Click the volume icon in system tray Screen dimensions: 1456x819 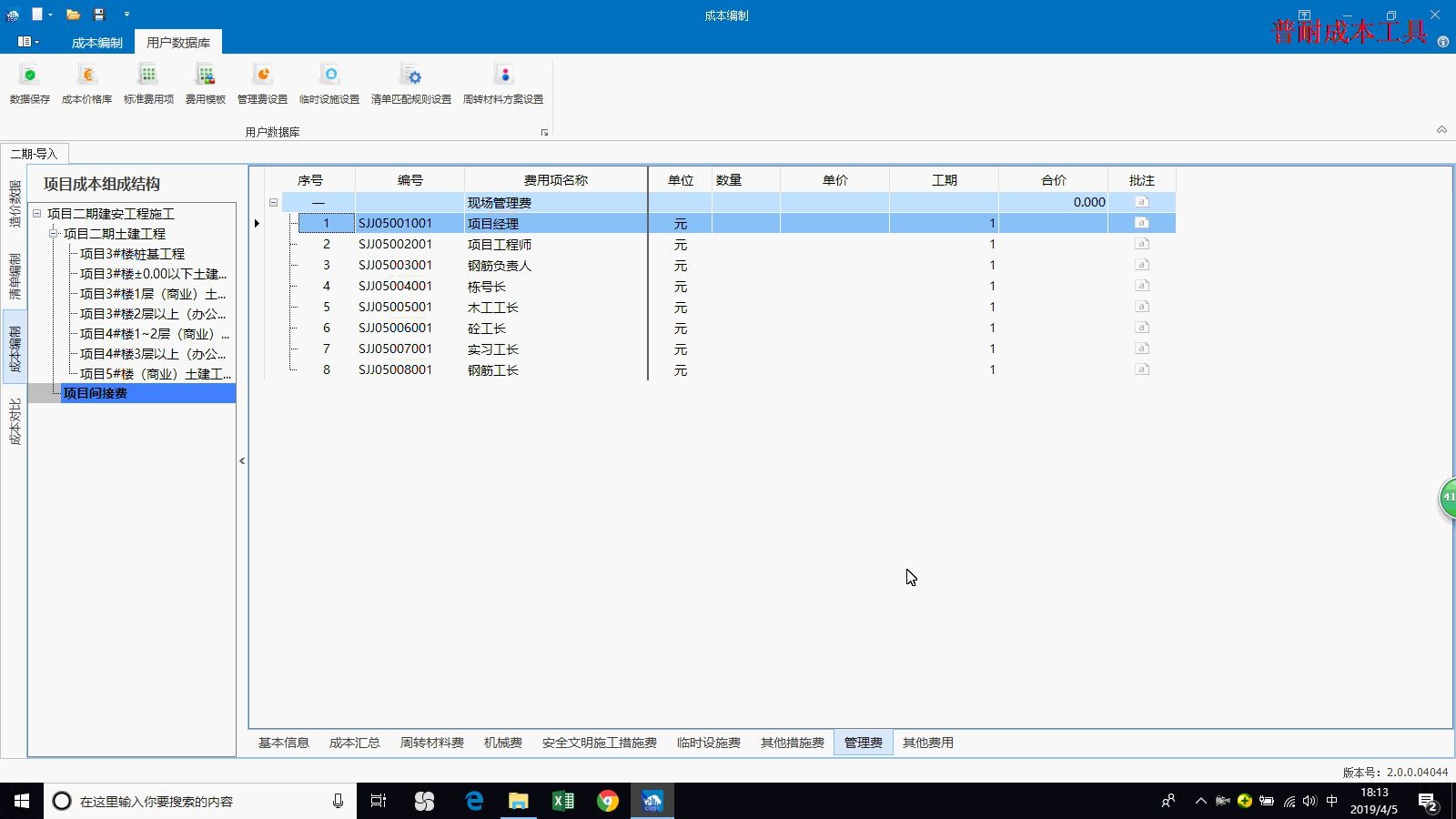[x=1309, y=801]
